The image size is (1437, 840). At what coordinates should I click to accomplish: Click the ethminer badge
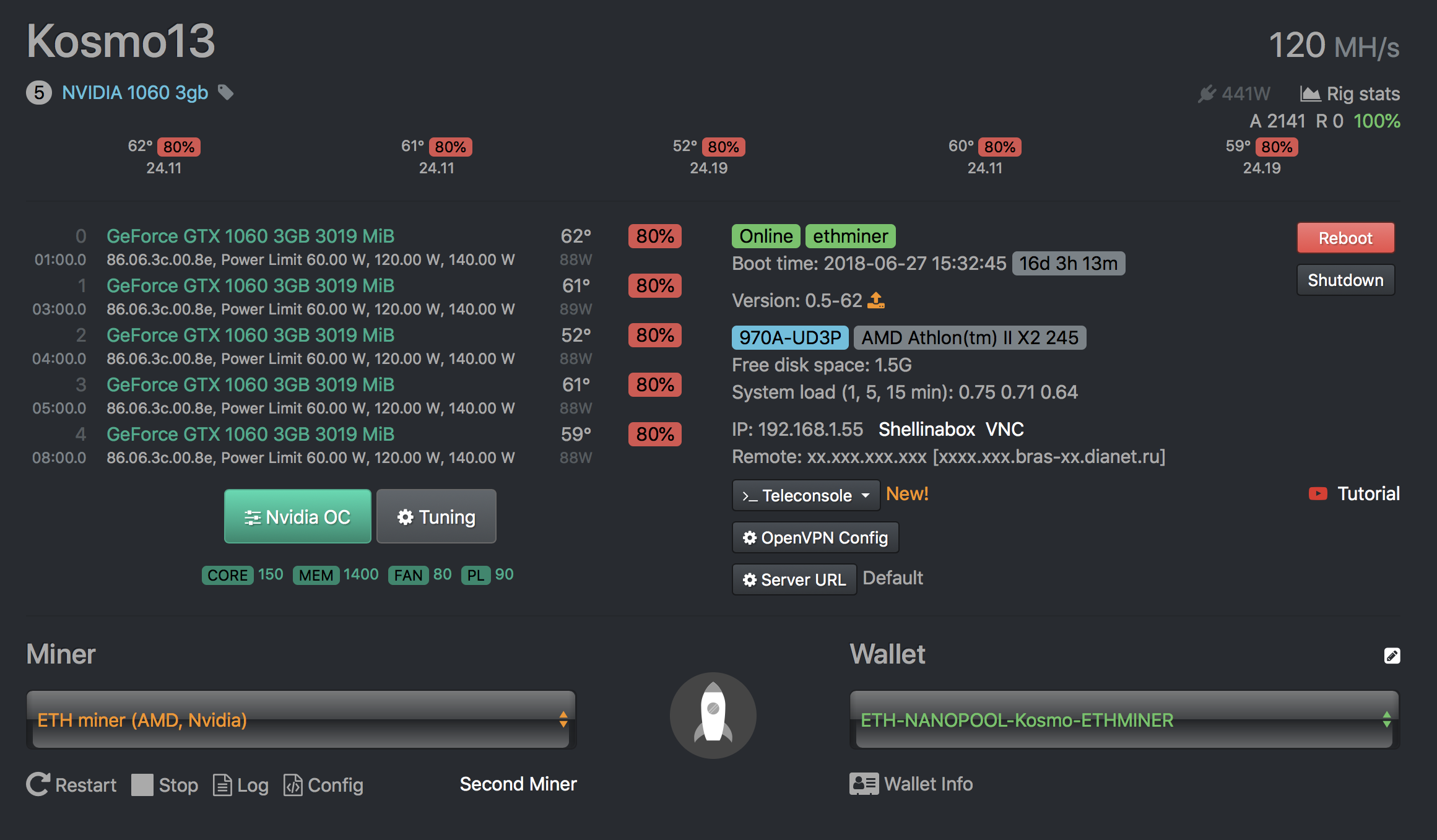click(850, 236)
